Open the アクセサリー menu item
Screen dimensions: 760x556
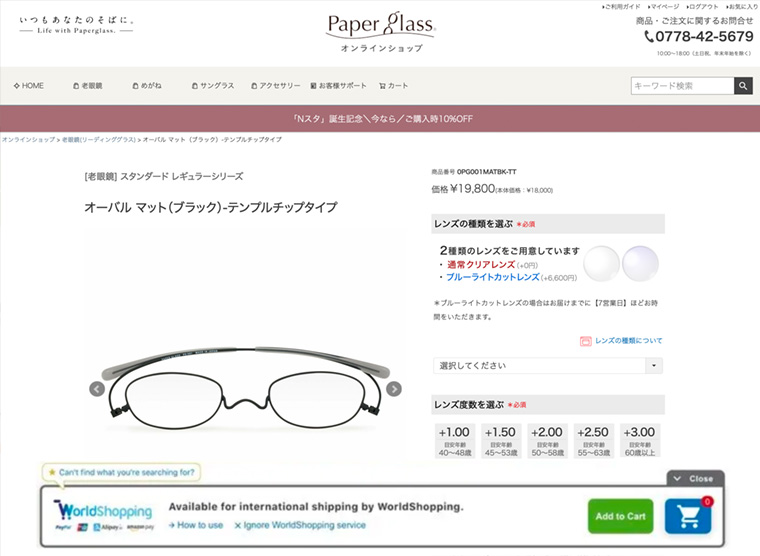coord(276,86)
